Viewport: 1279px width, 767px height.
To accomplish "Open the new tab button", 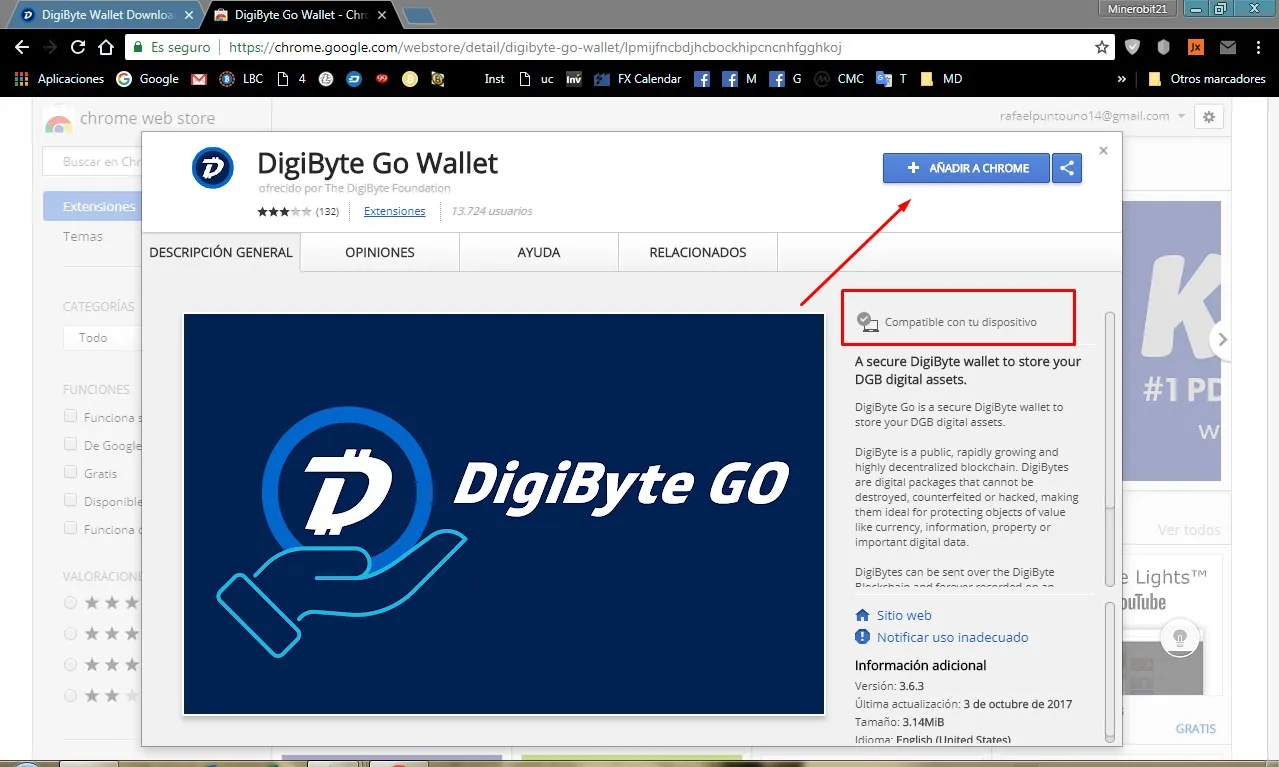I will [419, 16].
